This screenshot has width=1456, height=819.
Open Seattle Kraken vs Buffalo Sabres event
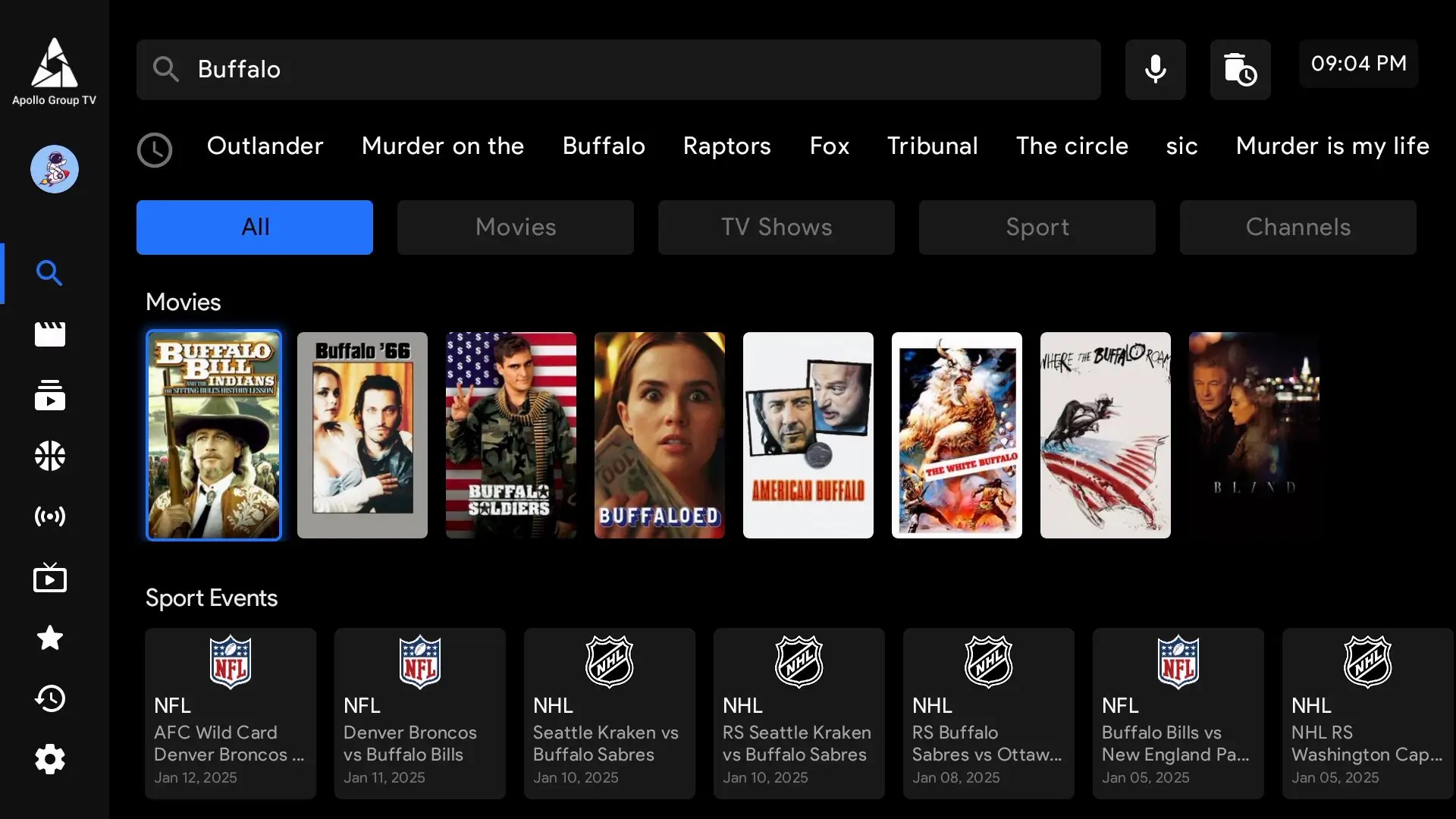coord(609,713)
